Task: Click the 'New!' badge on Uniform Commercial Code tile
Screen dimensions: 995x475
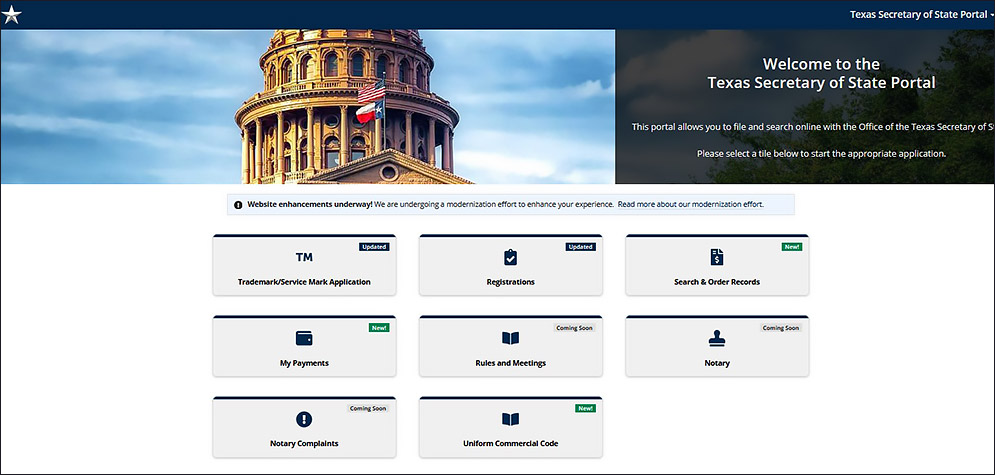Action: coord(585,408)
